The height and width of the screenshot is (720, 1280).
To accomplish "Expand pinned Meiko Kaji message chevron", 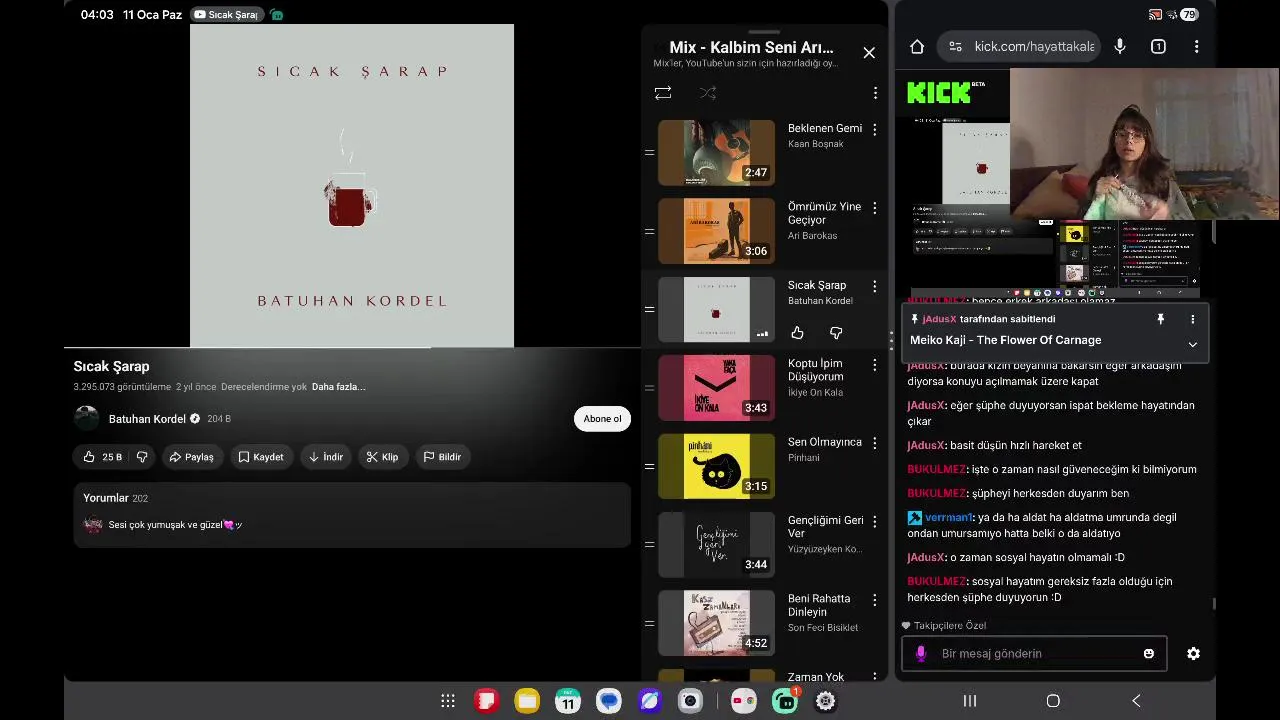I will pyautogui.click(x=1192, y=343).
